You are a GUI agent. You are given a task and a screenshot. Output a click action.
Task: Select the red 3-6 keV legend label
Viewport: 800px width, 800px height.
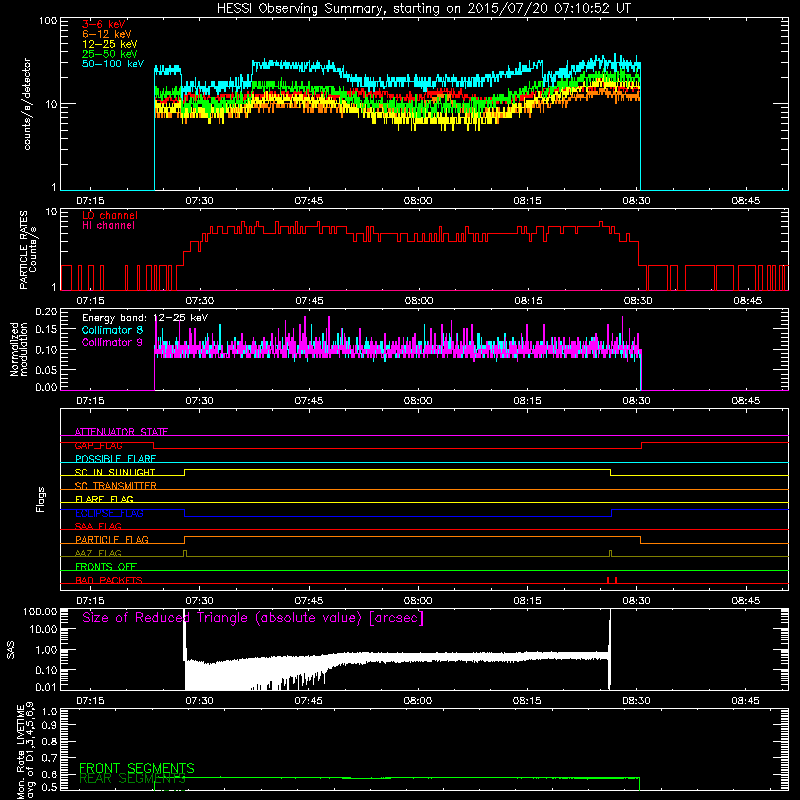coord(104,24)
